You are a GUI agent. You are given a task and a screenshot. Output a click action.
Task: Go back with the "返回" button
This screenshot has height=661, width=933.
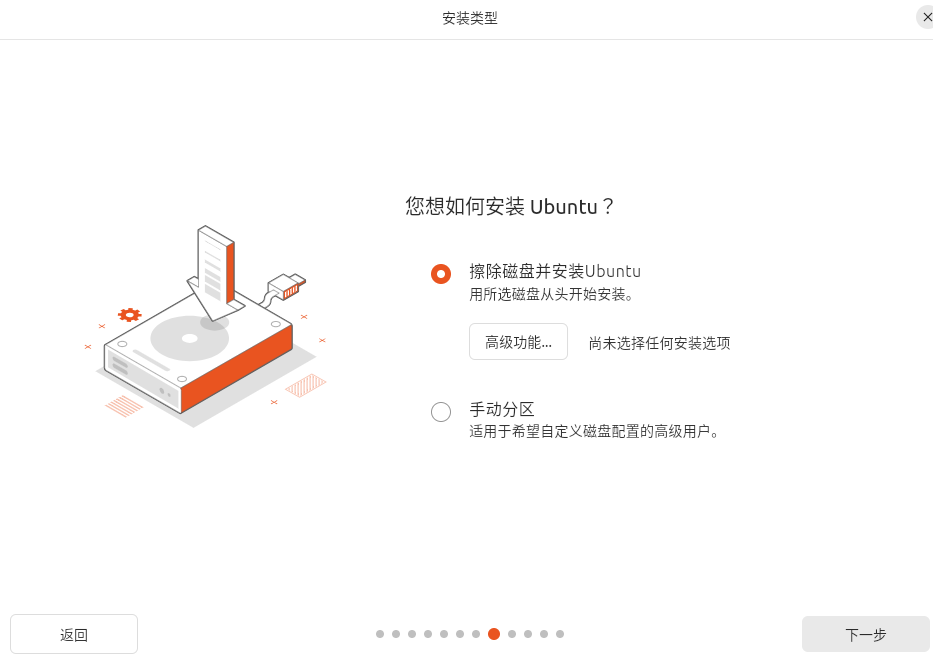pos(74,634)
